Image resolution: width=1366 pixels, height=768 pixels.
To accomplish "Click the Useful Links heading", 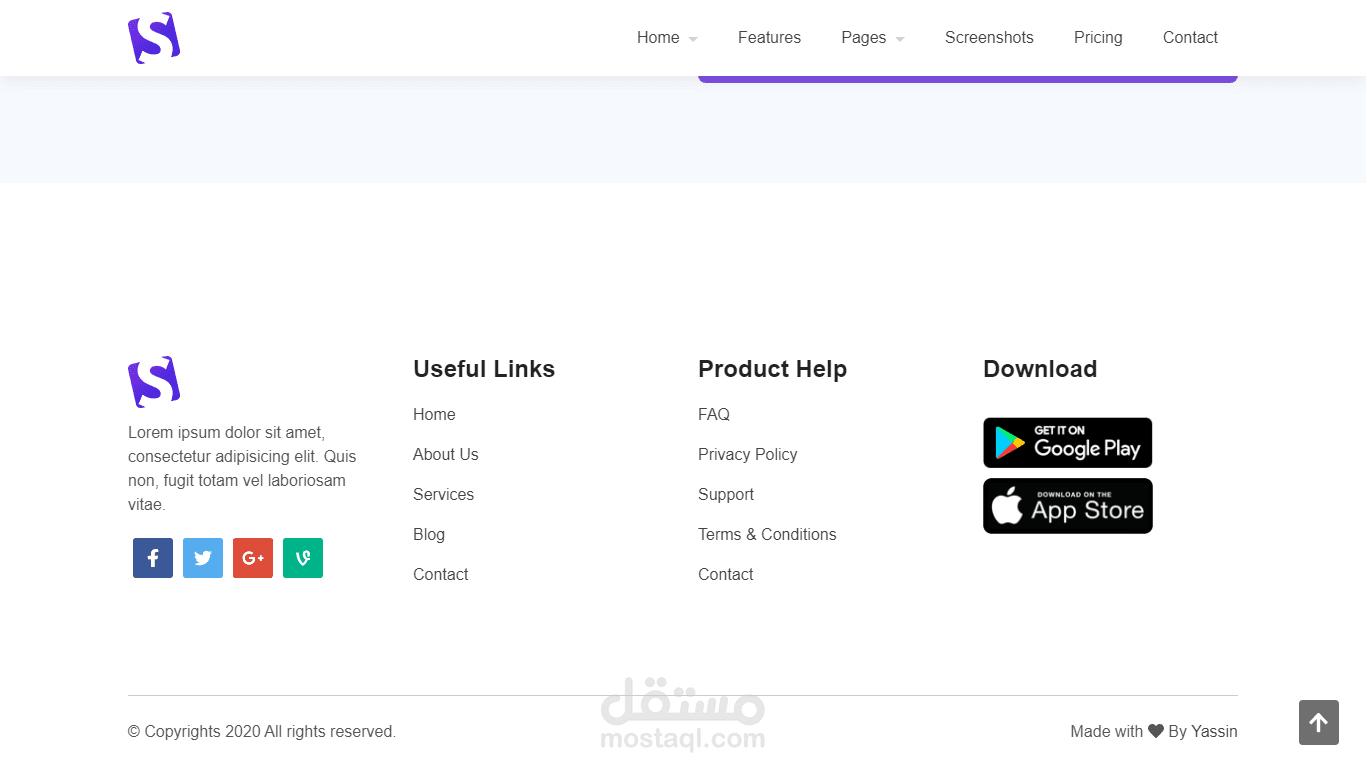I will coord(484,369).
